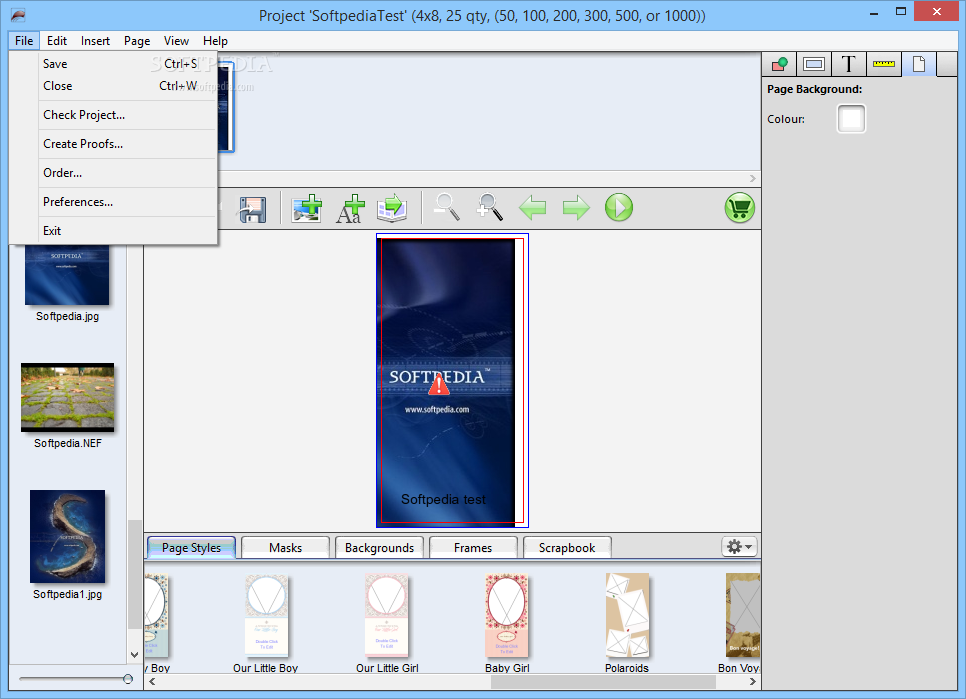Choose Close from the File menu
The image size is (966, 699).
(x=128, y=86)
